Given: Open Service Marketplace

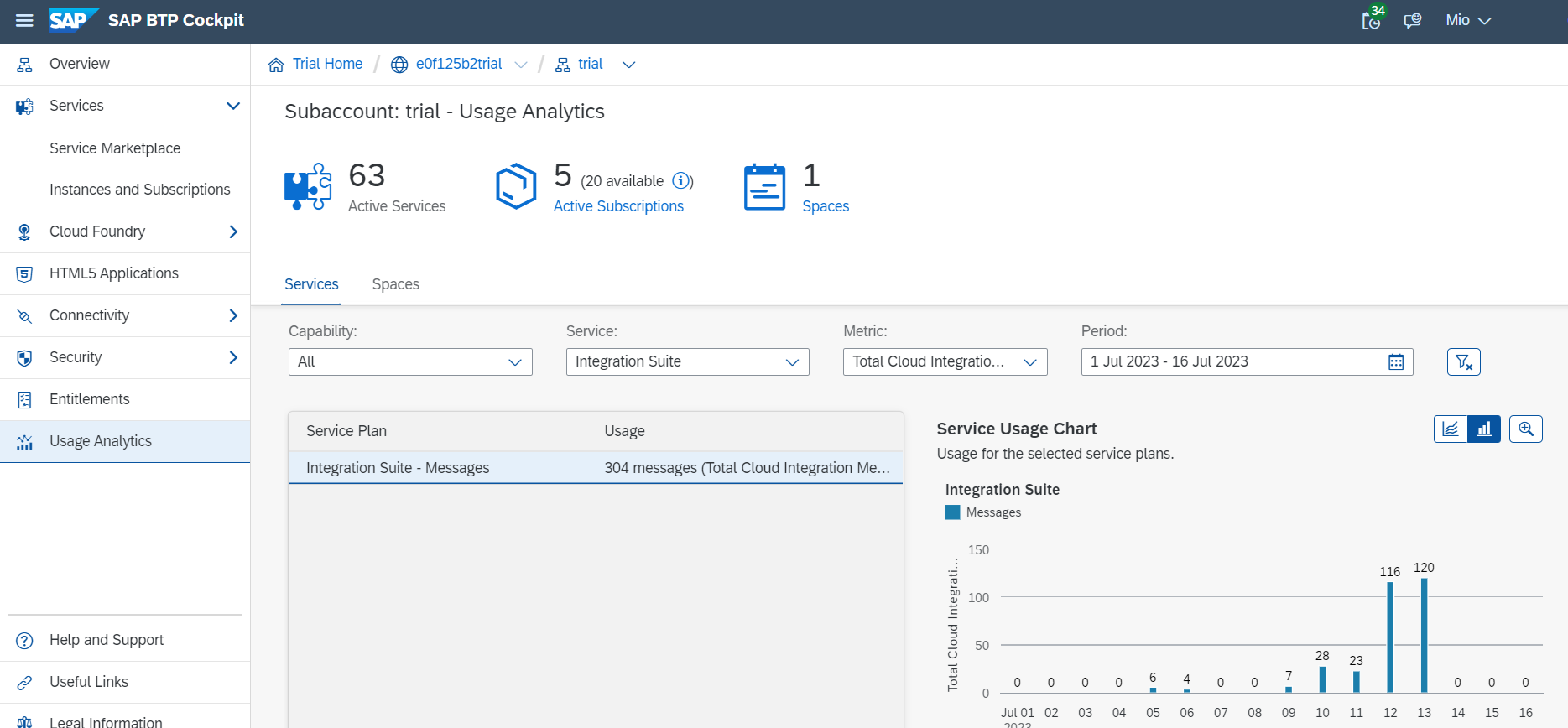Looking at the screenshot, I should click(x=115, y=148).
